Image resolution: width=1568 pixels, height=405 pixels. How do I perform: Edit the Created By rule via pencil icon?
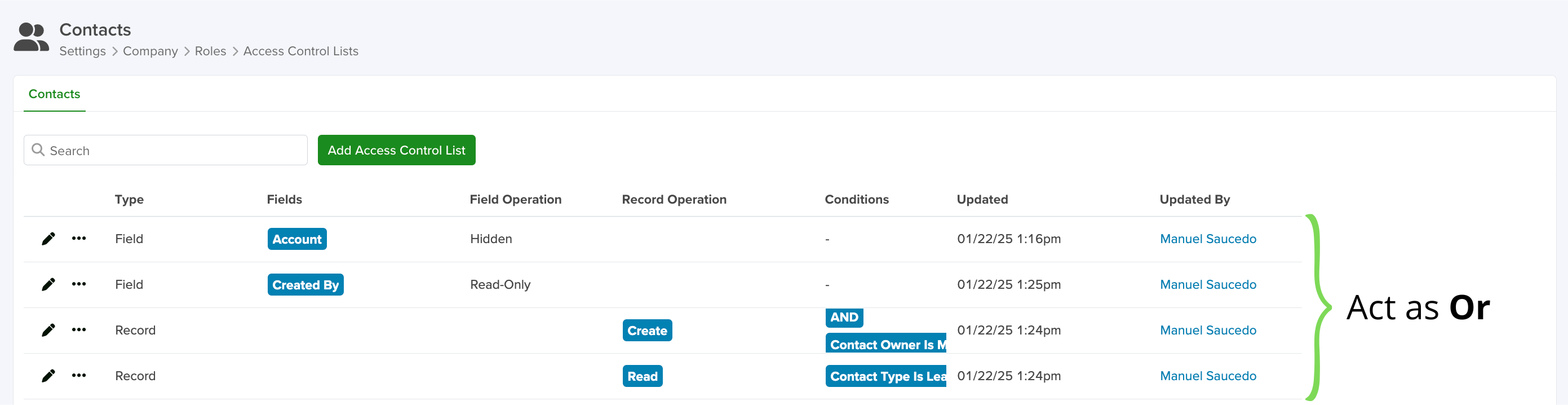(48, 284)
